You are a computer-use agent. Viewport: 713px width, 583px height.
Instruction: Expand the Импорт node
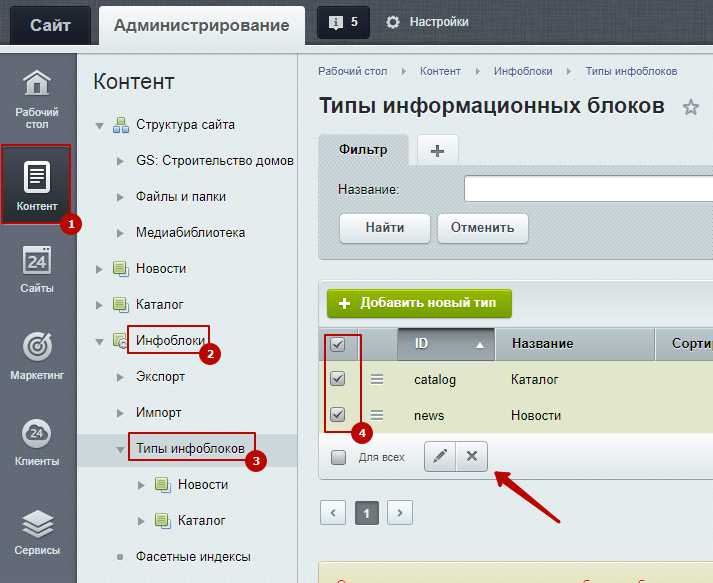120,413
